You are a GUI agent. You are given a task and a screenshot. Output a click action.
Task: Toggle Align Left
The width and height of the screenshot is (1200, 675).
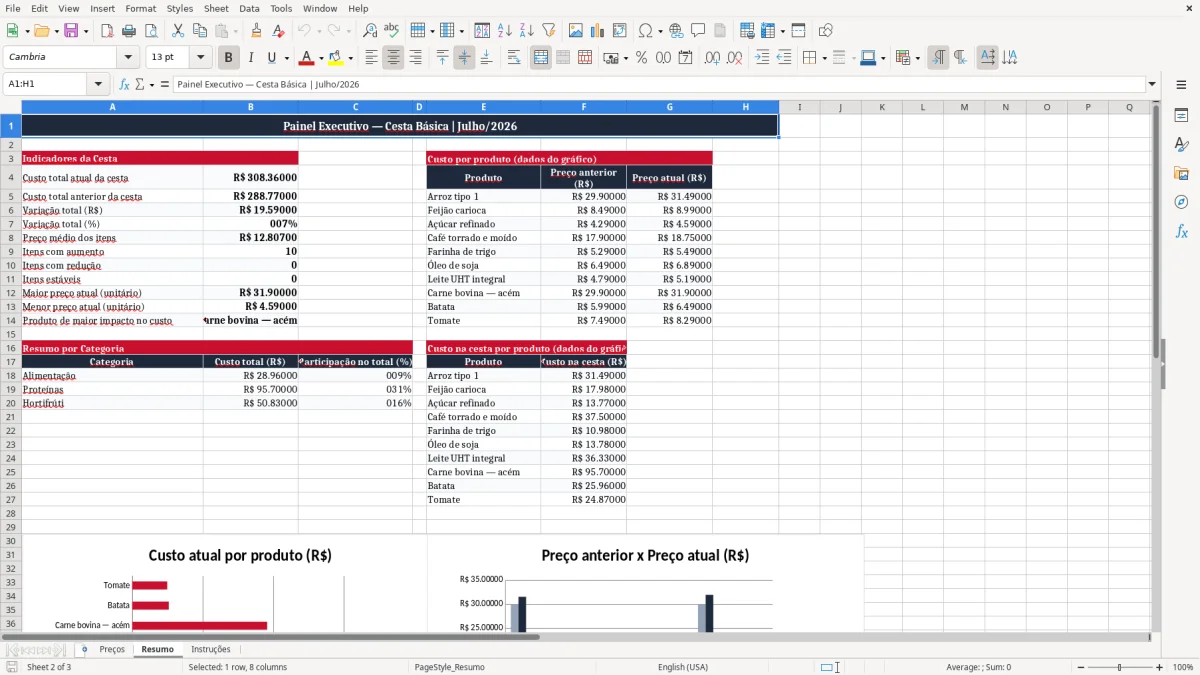pyautogui.click(x=371, y=58)
